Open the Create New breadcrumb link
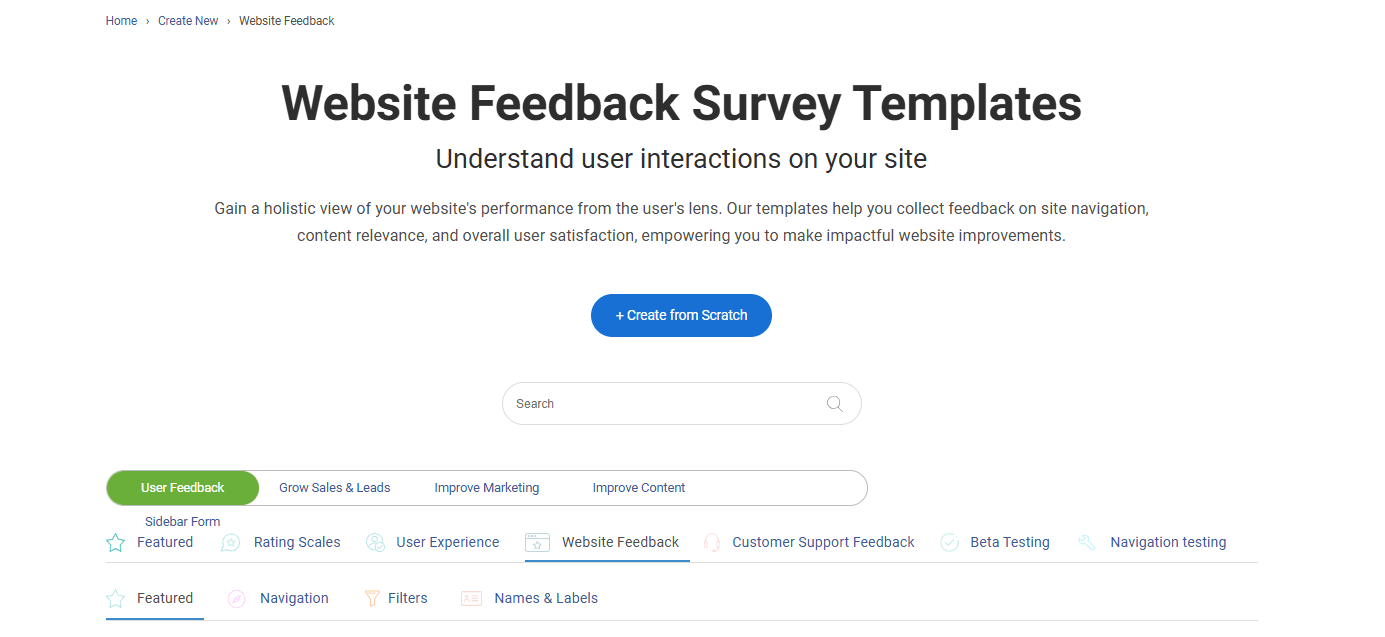 coord(188,20)
